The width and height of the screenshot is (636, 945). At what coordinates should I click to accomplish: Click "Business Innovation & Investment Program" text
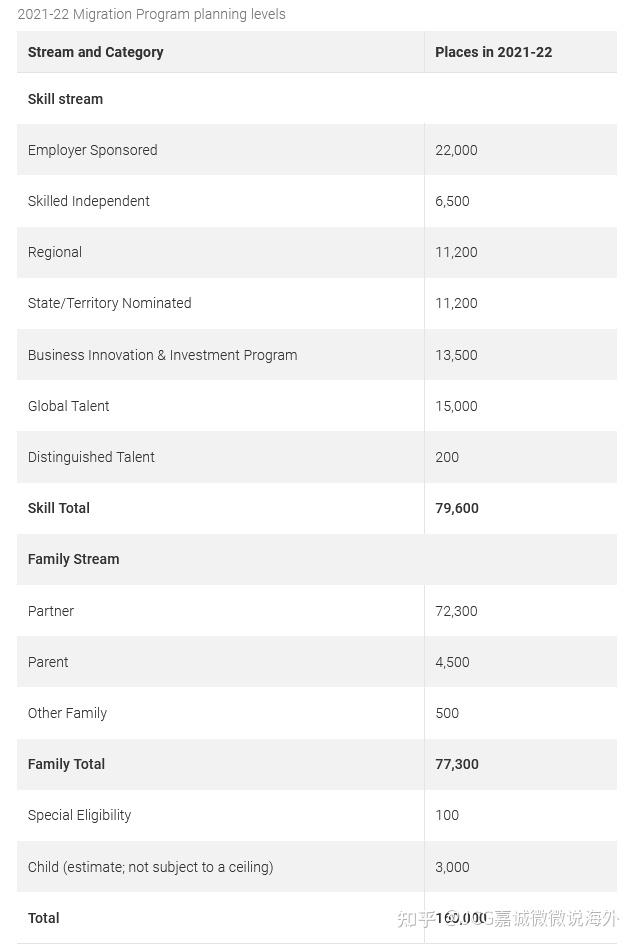click(x=162, y=355)
